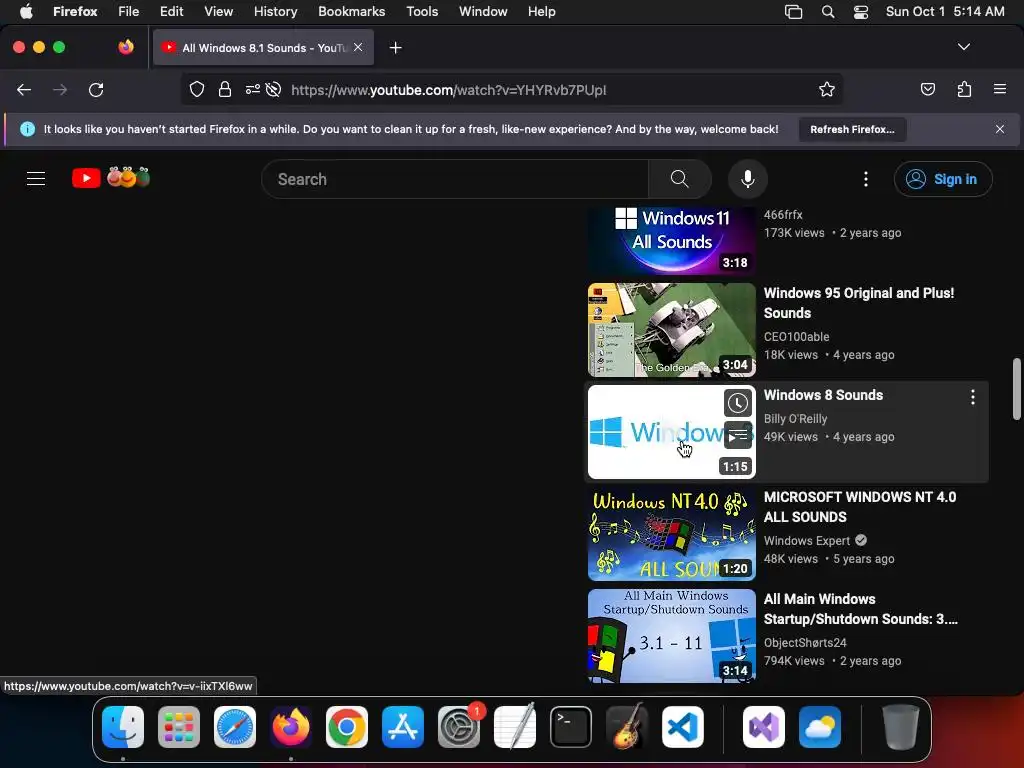The image size is (1024, 768).
Task: Open the Bookmarks menu
Action: (x=351, y=12)
